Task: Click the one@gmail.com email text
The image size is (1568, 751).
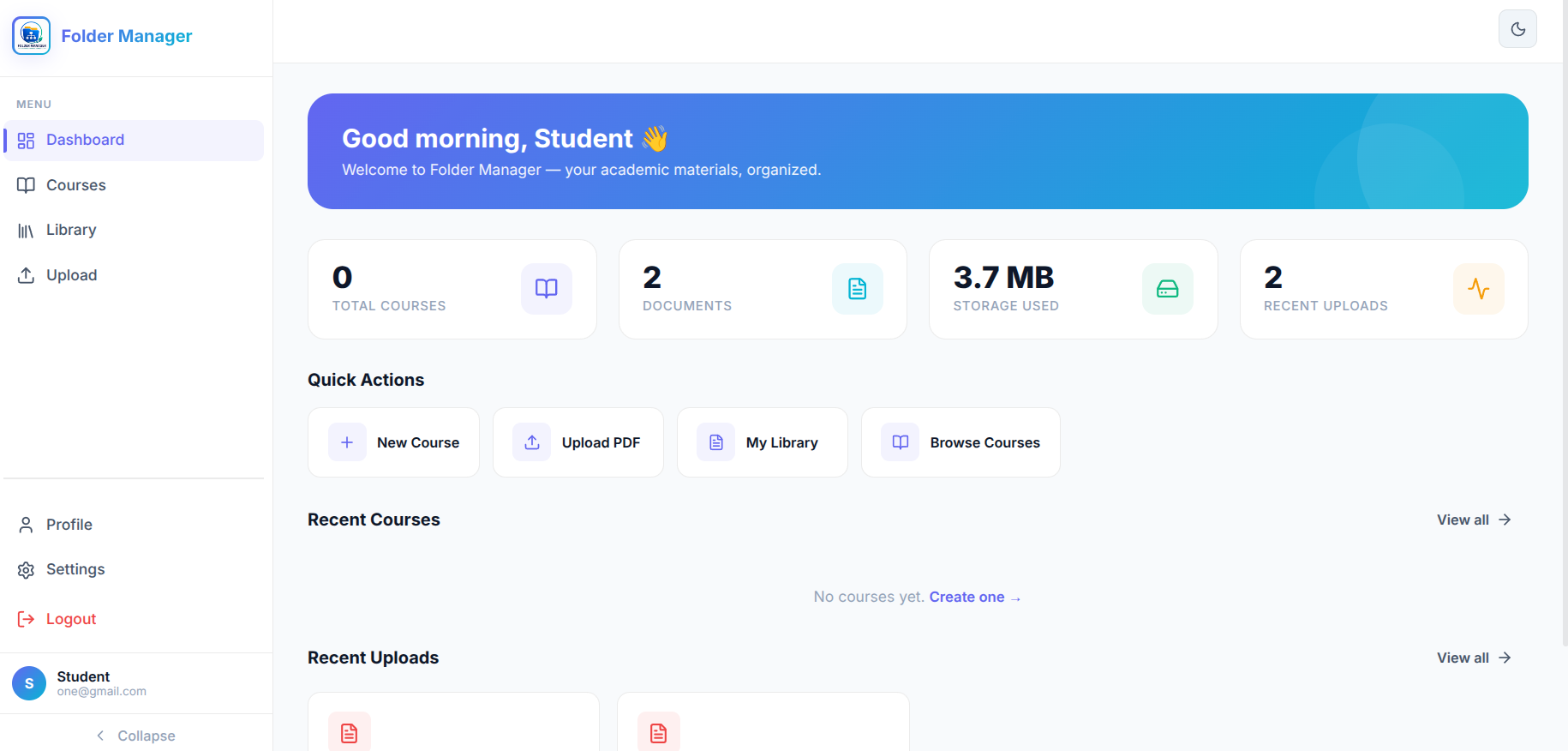Action: point(102,692)
